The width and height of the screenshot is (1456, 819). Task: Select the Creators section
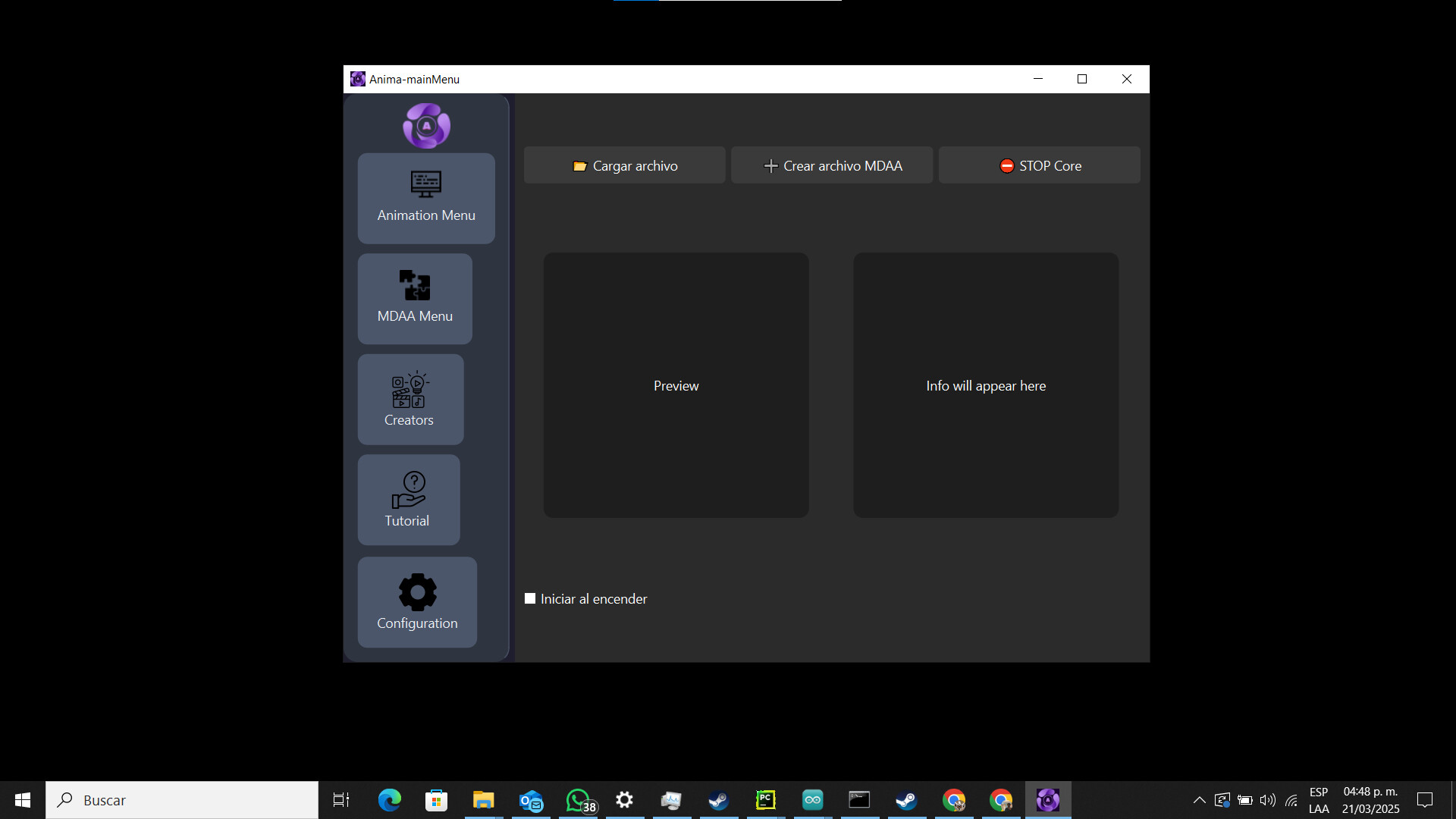coord(409,400)
